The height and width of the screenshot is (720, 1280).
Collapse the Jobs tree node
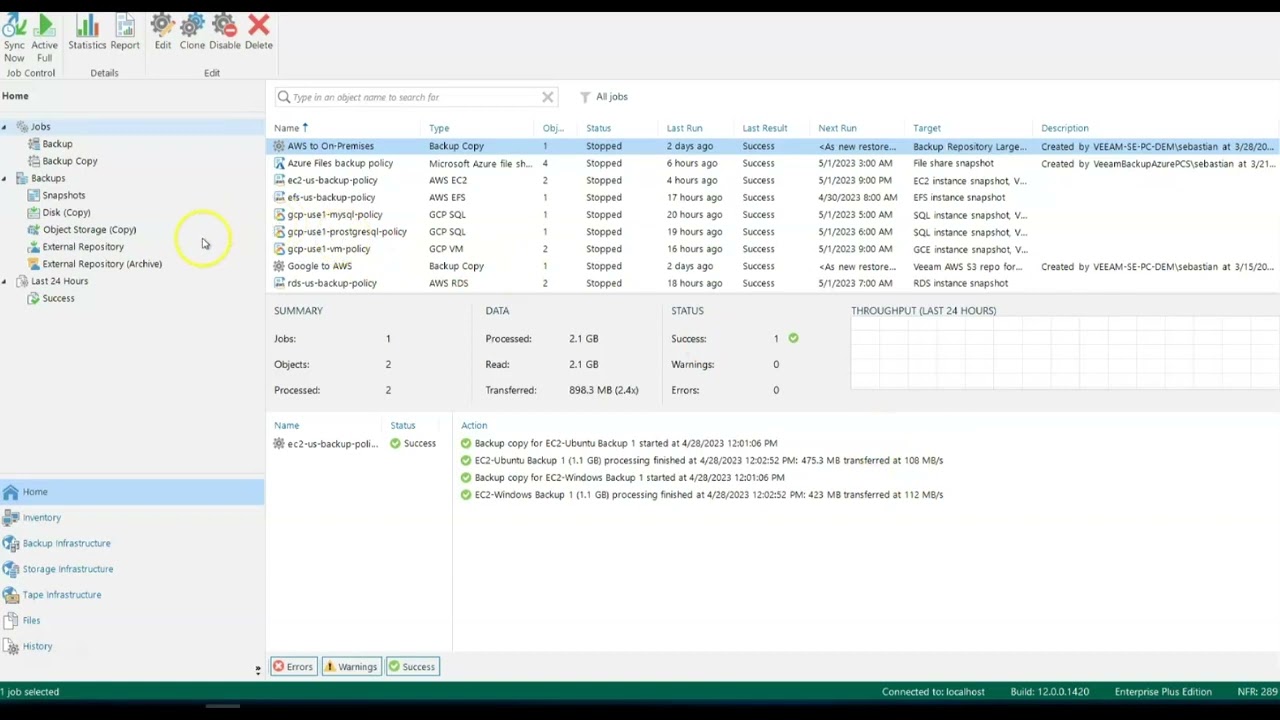[x=4, y=127]
